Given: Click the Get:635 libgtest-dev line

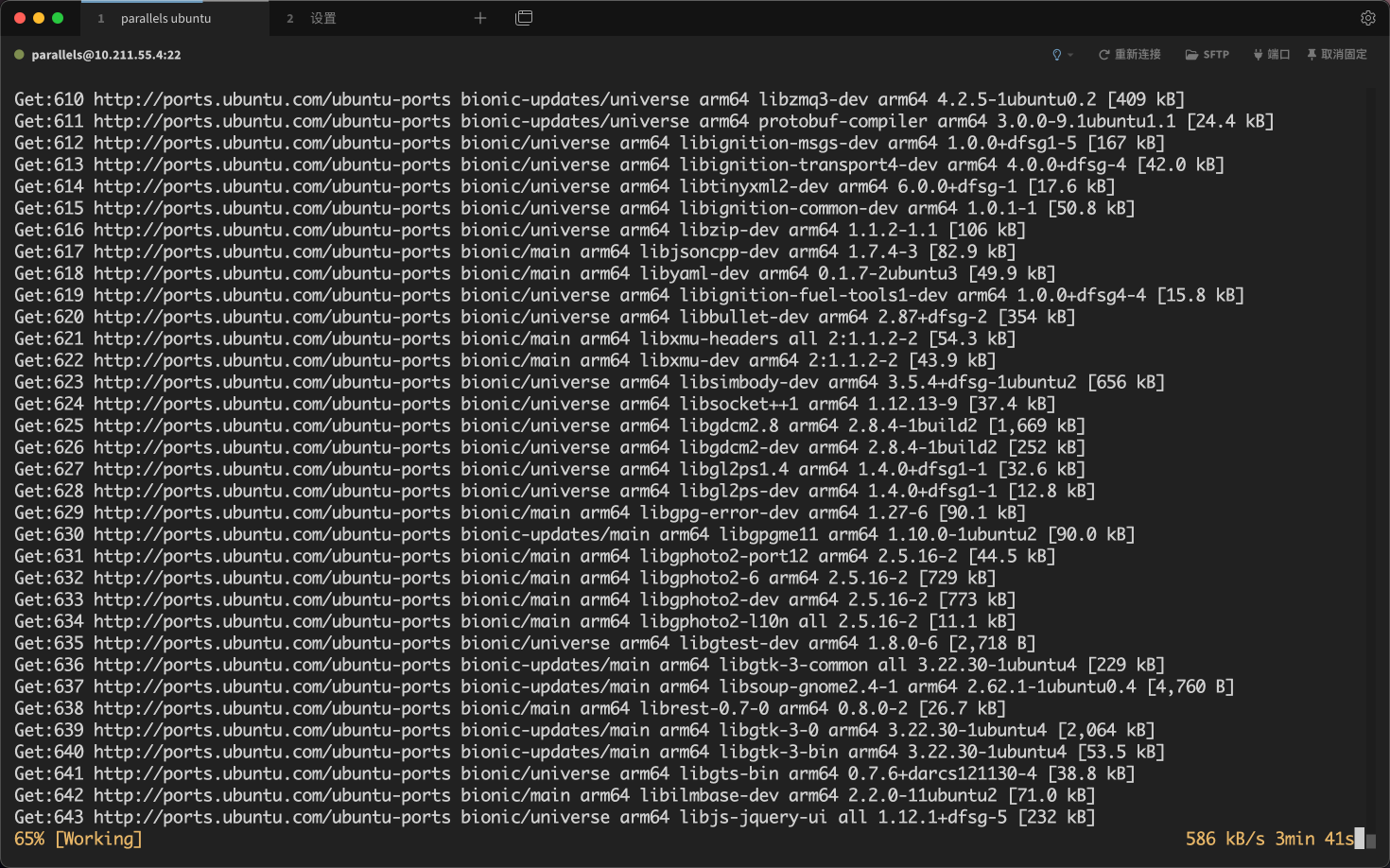Looking at the screenshot, I should [x=525, y=643].
